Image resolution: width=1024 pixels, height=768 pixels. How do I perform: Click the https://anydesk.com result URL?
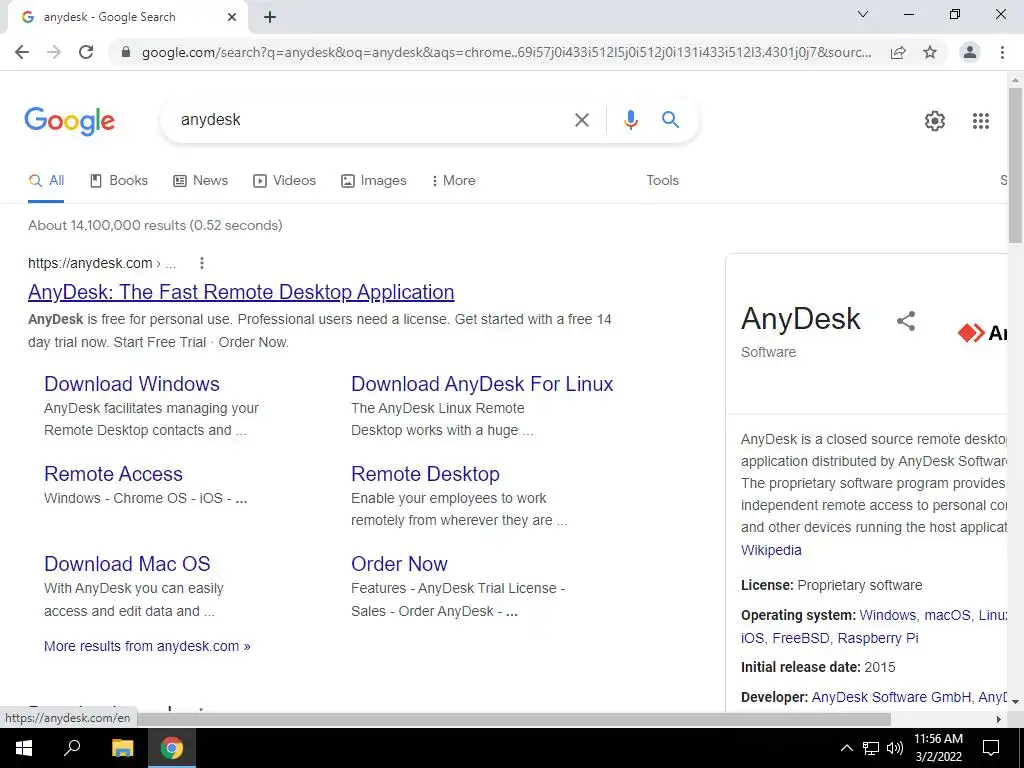click(102, 263)
